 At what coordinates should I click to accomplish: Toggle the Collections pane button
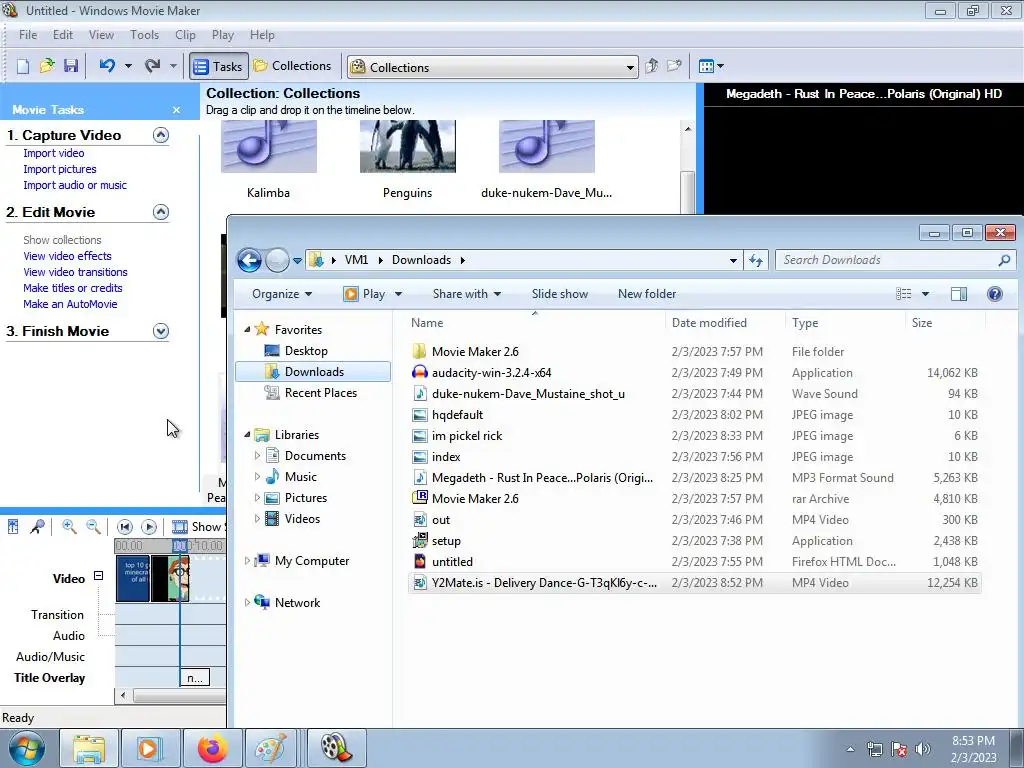(x=292, y=66)
